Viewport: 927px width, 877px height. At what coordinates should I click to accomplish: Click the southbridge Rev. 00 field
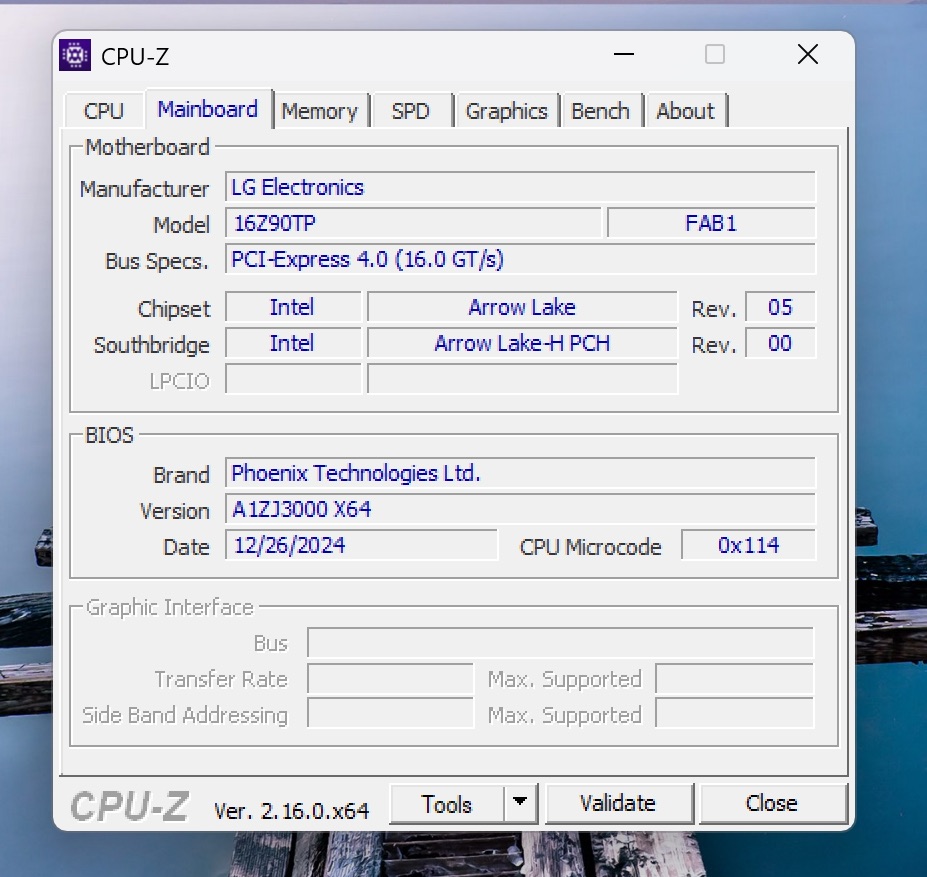pyautogui.click(x=780, y=344)
